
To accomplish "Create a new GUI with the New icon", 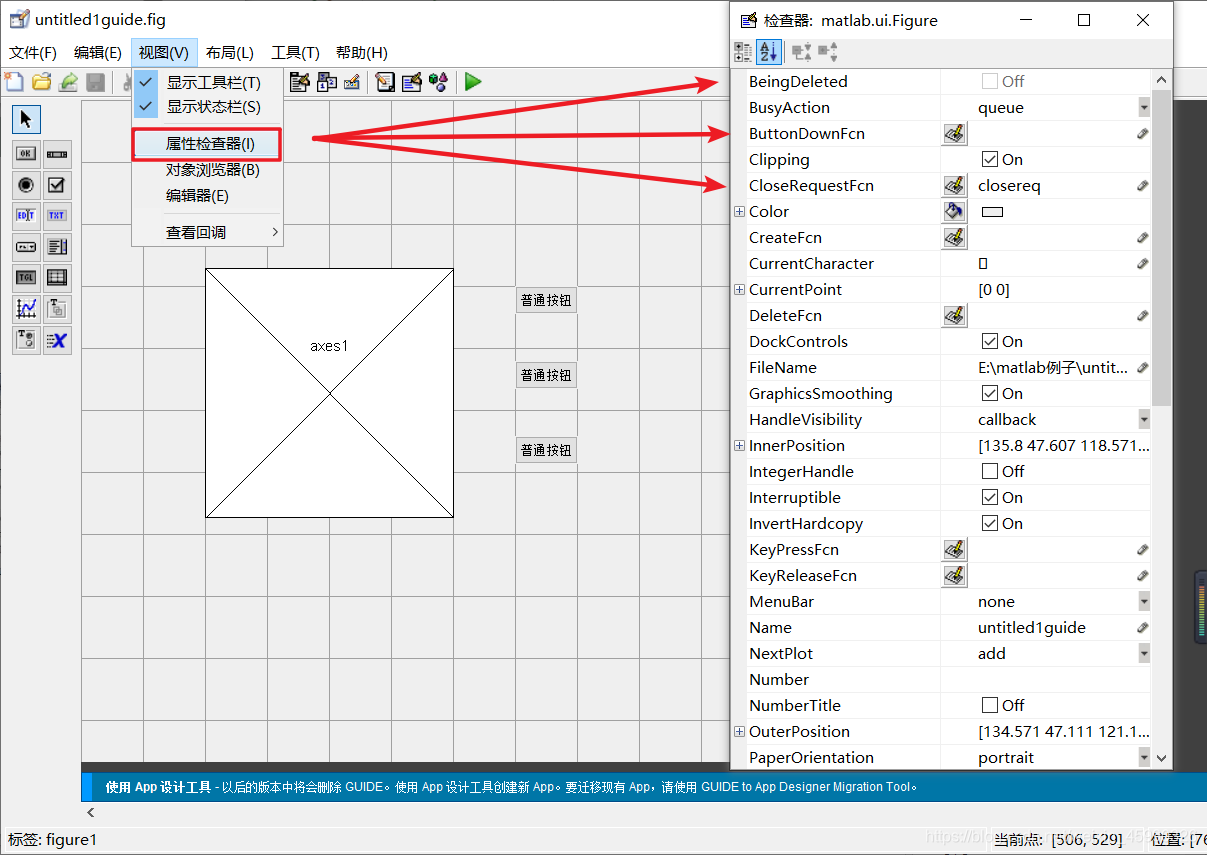I will (x=14, y=82).
